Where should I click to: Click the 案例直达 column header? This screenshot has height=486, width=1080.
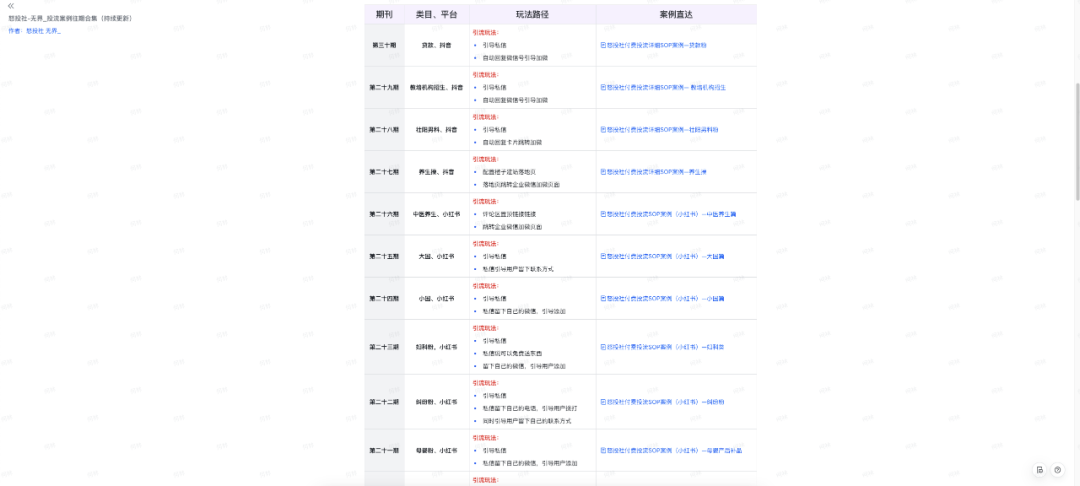click(x=676, y=14)
